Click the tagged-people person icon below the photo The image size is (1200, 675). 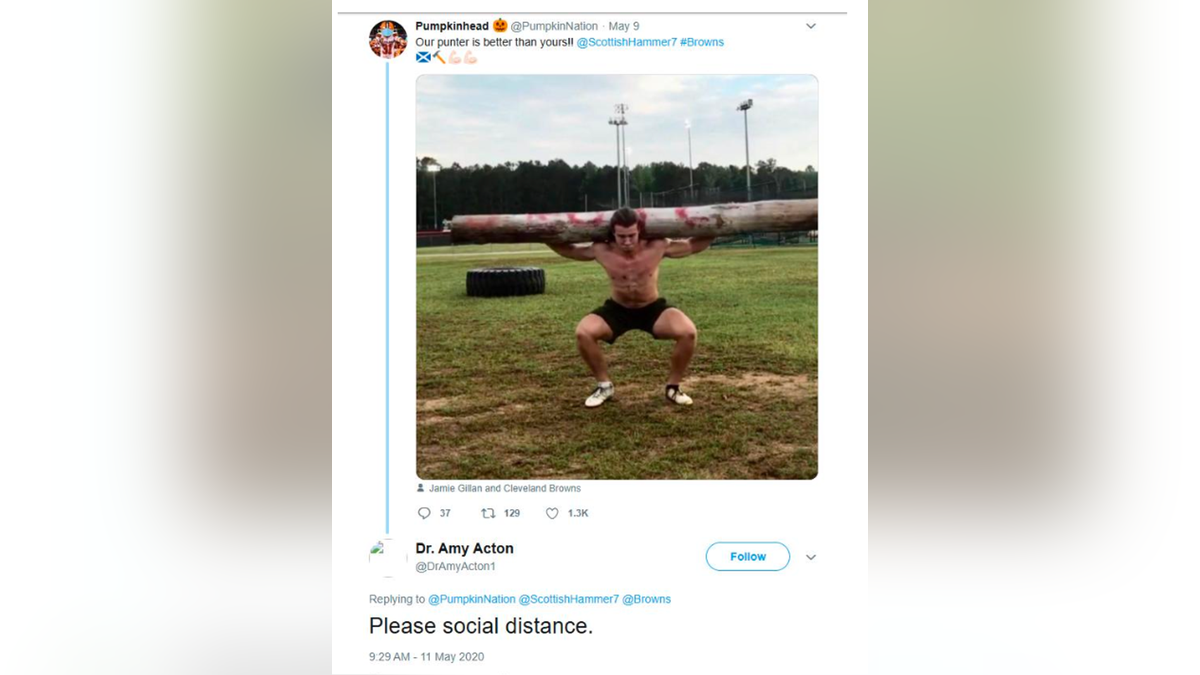(420, 488)
